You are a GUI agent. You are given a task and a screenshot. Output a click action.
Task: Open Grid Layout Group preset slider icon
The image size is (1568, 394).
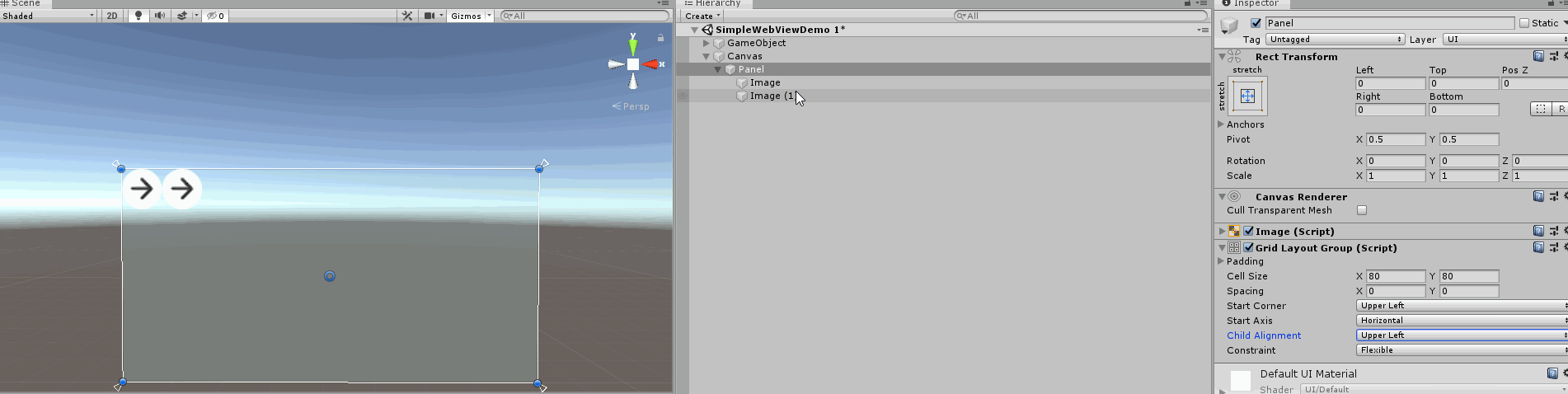[x=1553, y=247]
